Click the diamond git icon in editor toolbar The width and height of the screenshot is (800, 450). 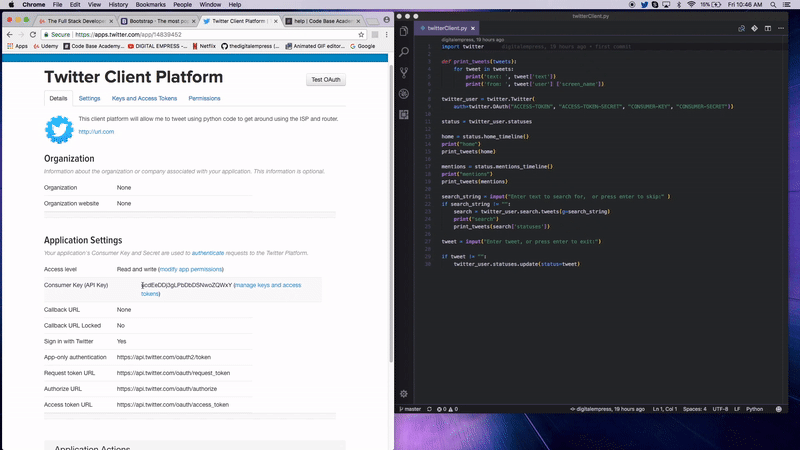755,29
